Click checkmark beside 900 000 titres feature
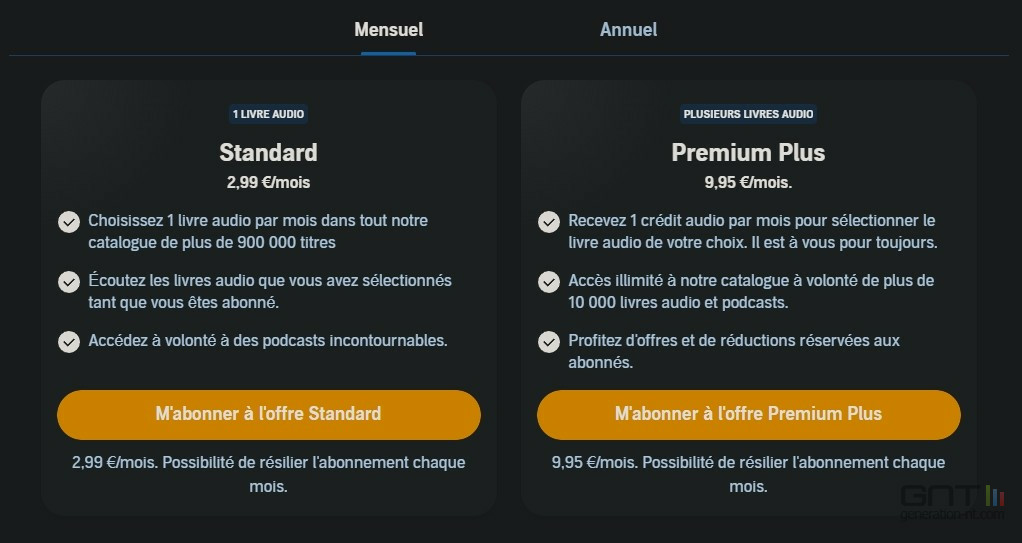Image resolution: width=1022 pixels, height=543 pixels. (x=68, y=222)
